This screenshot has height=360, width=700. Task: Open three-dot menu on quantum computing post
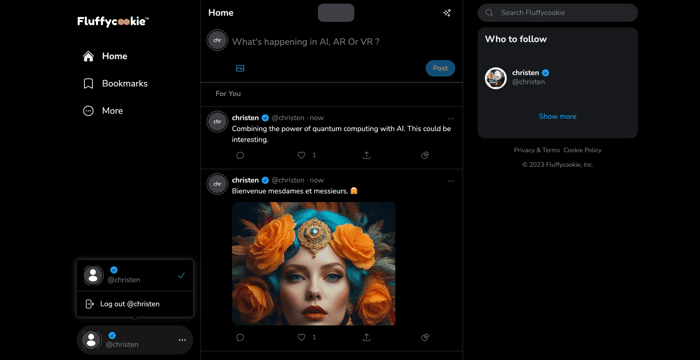pyautogui.click(x=450, y=118)
